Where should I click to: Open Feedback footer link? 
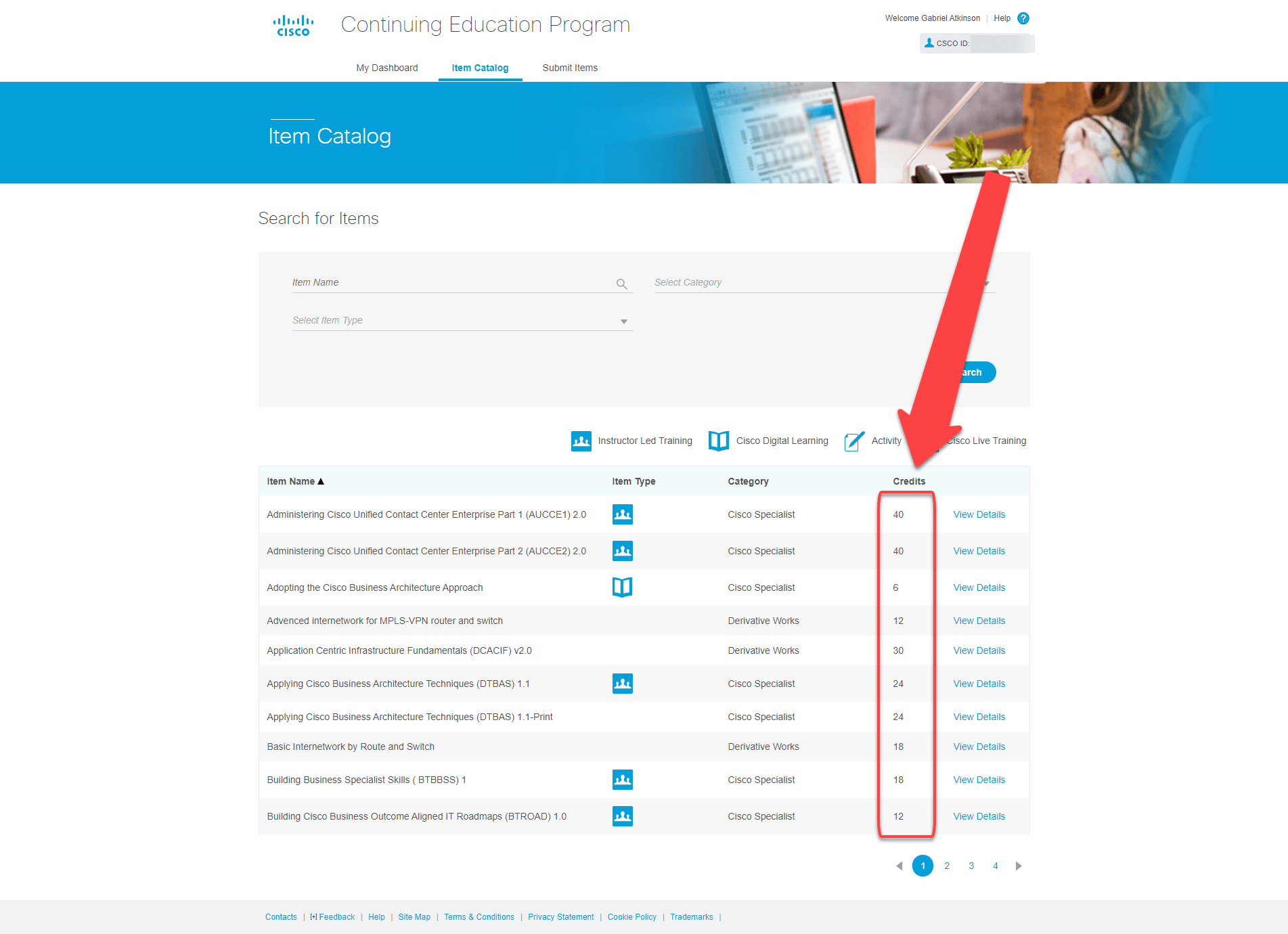(332, 917)
